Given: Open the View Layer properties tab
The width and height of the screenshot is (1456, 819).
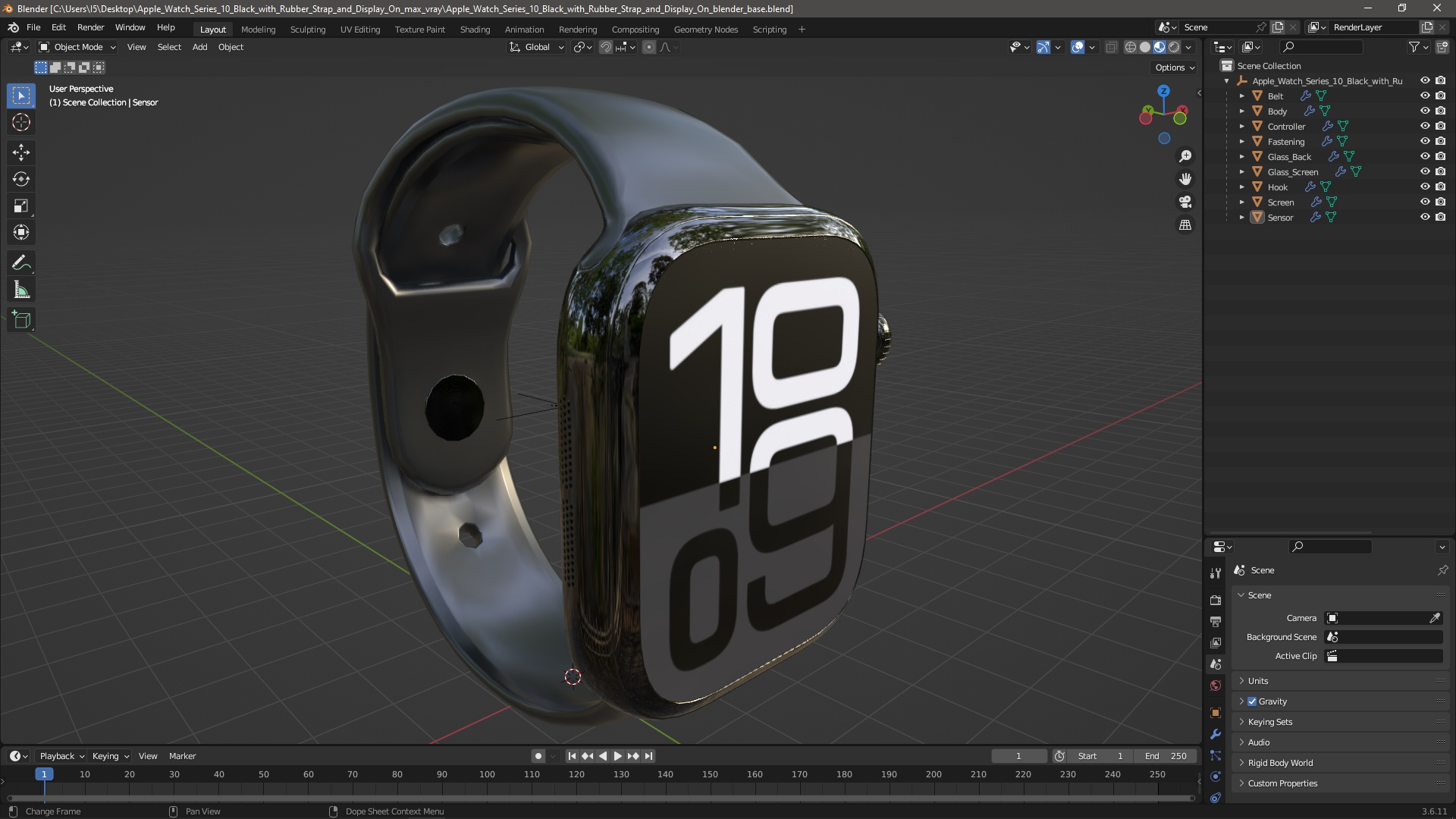Looking at the screenshot, I should pyautogui.click(x=1216, y=642).
